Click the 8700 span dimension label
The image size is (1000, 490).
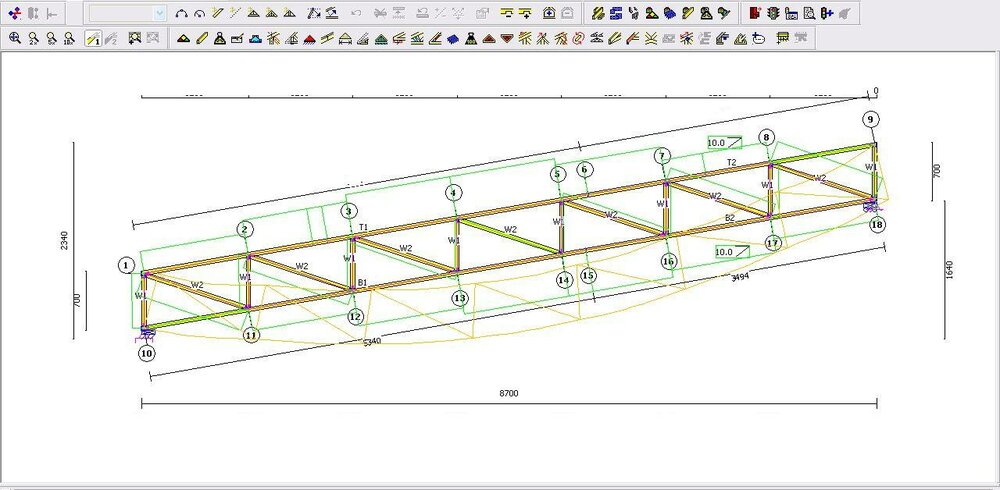[x=509, y=393]
